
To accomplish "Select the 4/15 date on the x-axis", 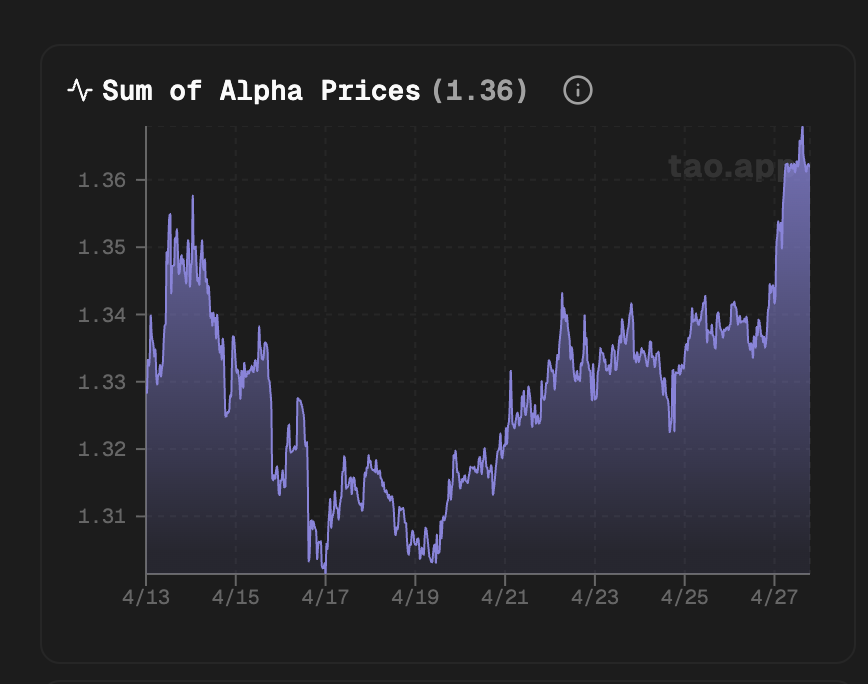I will click(x=236, y=597).
